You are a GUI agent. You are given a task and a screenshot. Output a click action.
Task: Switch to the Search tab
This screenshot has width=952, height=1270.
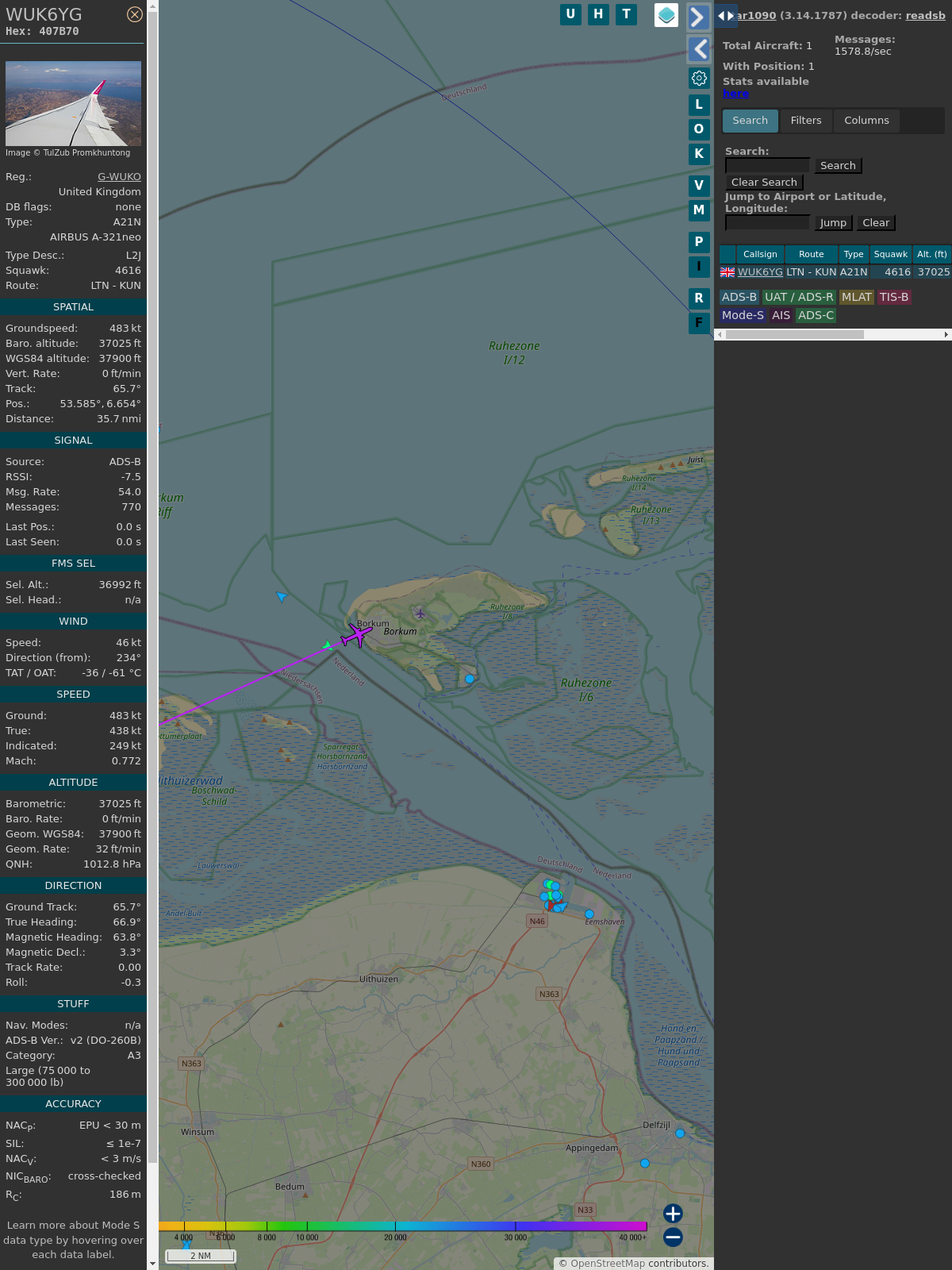750,121
